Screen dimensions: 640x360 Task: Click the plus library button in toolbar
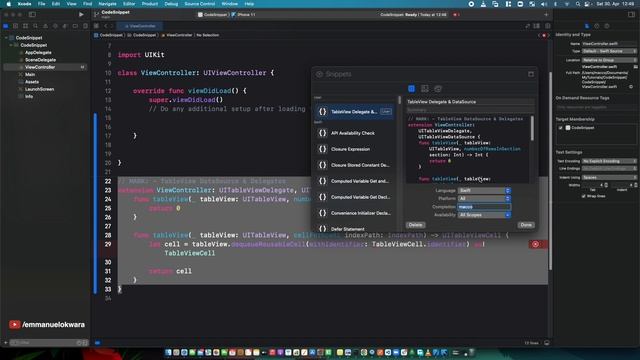coord(546,14)
